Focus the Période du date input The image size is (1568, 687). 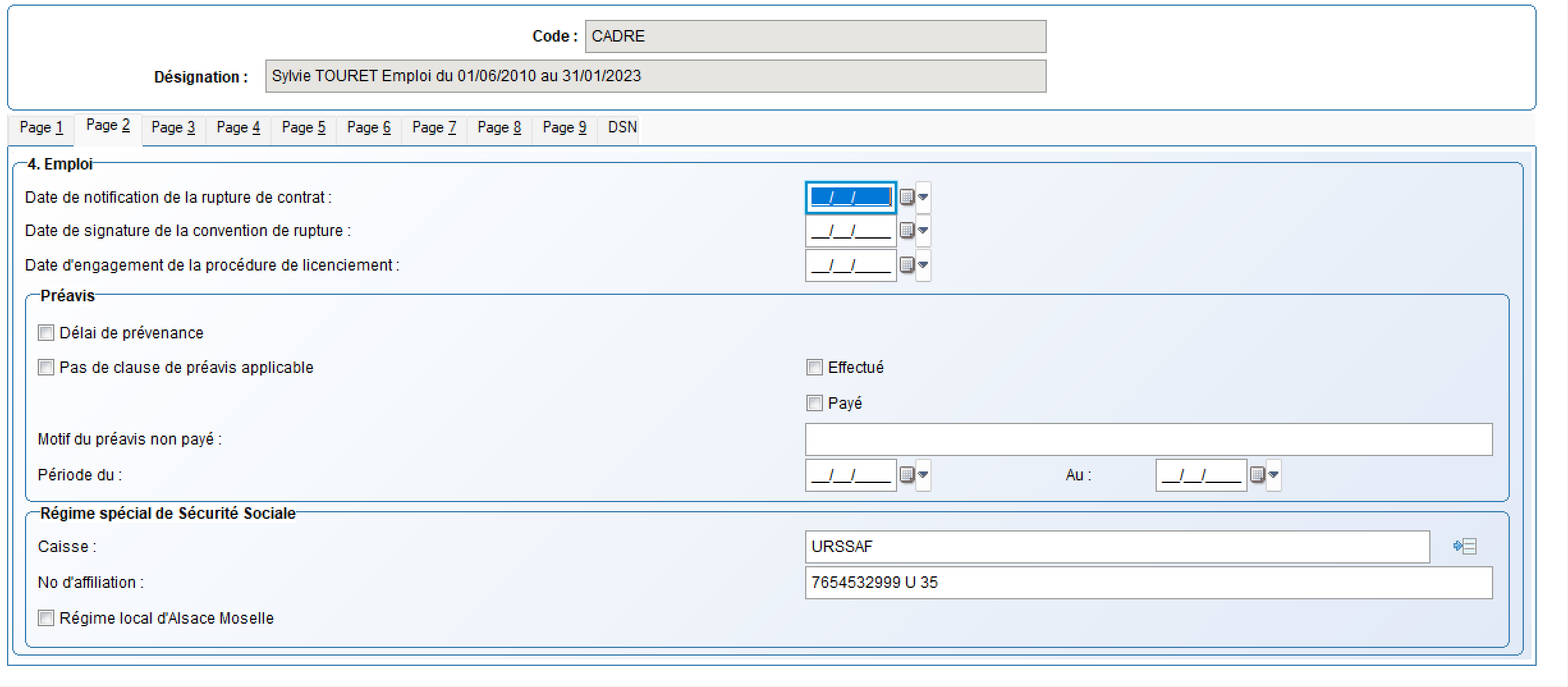pyautogui.click(x=851, y=475)
